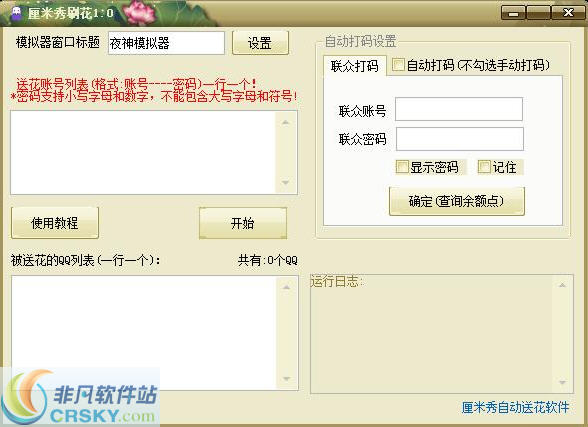The height and width of the screenshot is (427, 588).
Task: Click the 联众密码 input field
Action: click(460, 139)
